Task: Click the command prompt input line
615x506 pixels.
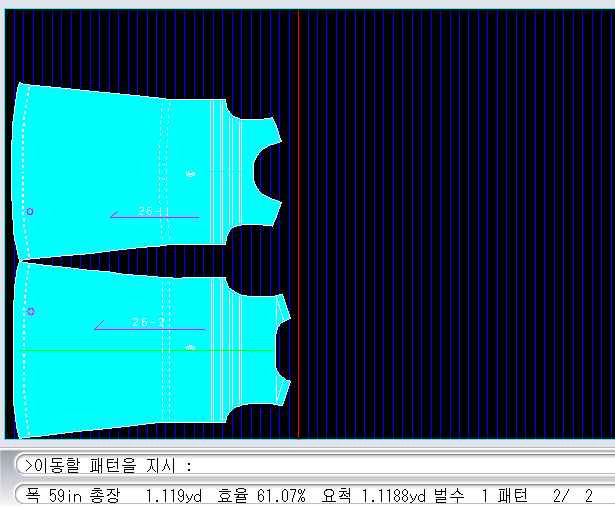Action: 300,465
